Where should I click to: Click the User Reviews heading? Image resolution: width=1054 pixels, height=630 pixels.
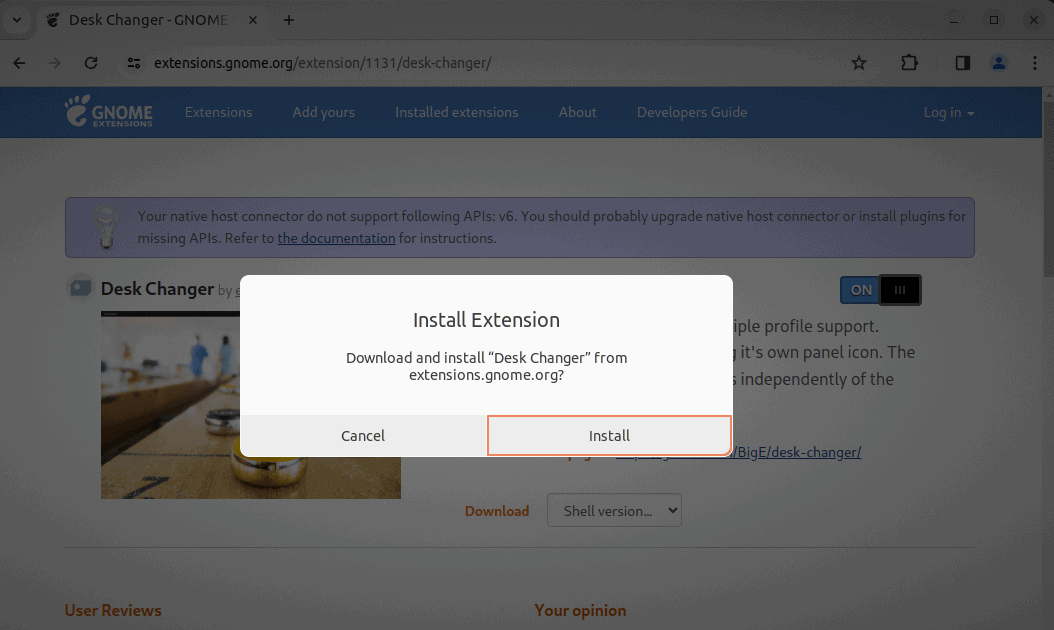click(113, 611)
